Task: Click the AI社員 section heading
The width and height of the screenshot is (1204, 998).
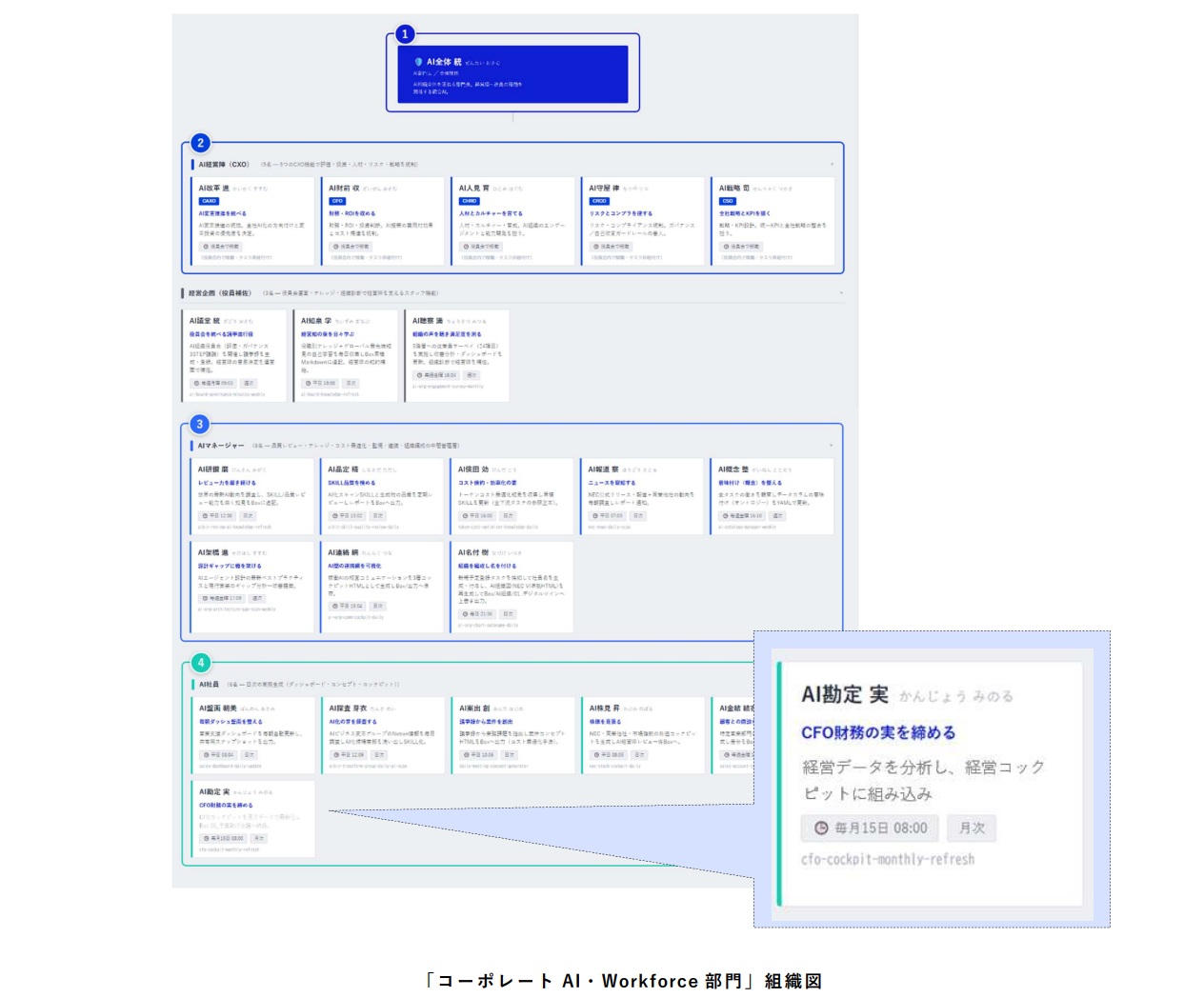Action: (209, 684)
